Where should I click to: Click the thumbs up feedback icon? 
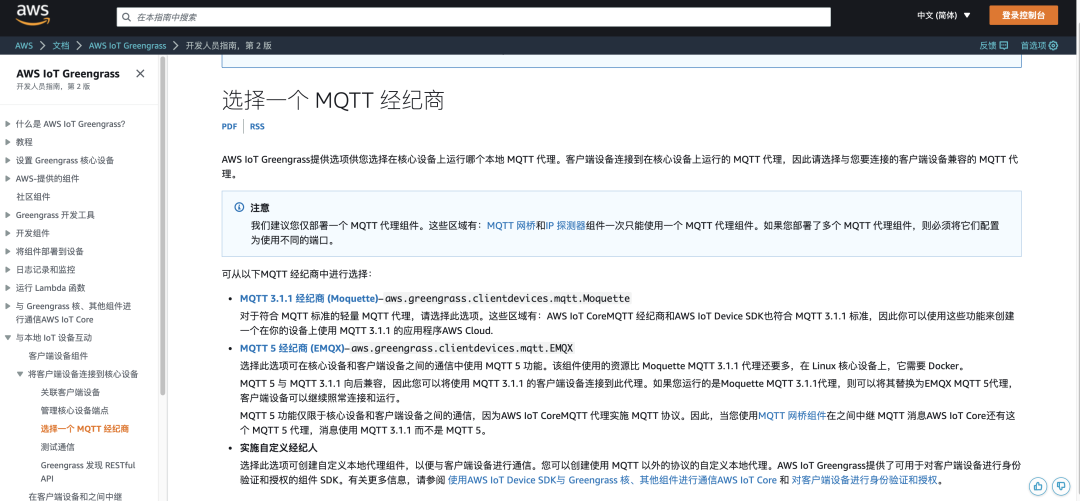coord(1038,487)
